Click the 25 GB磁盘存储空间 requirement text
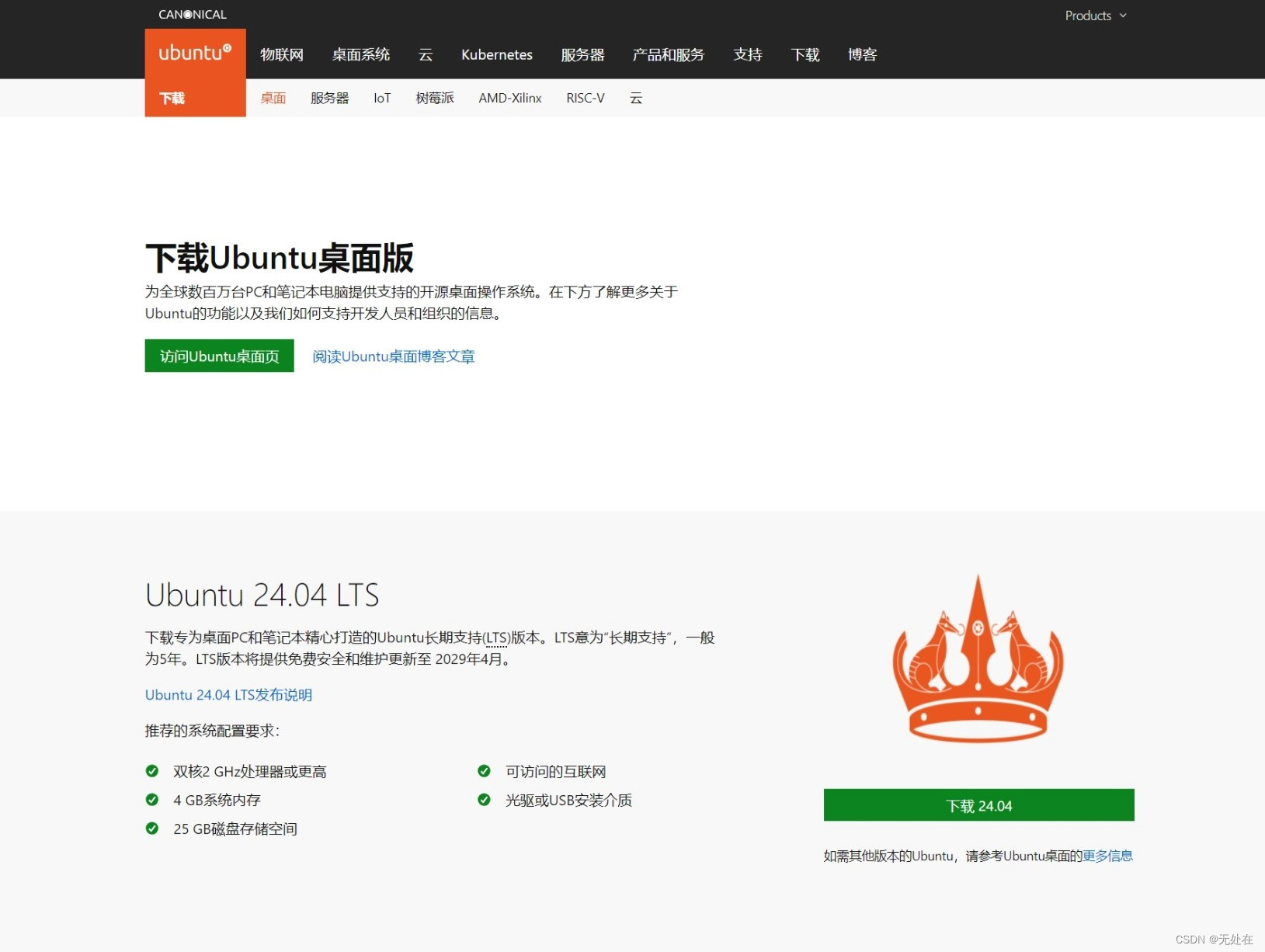 pos(235,829)
